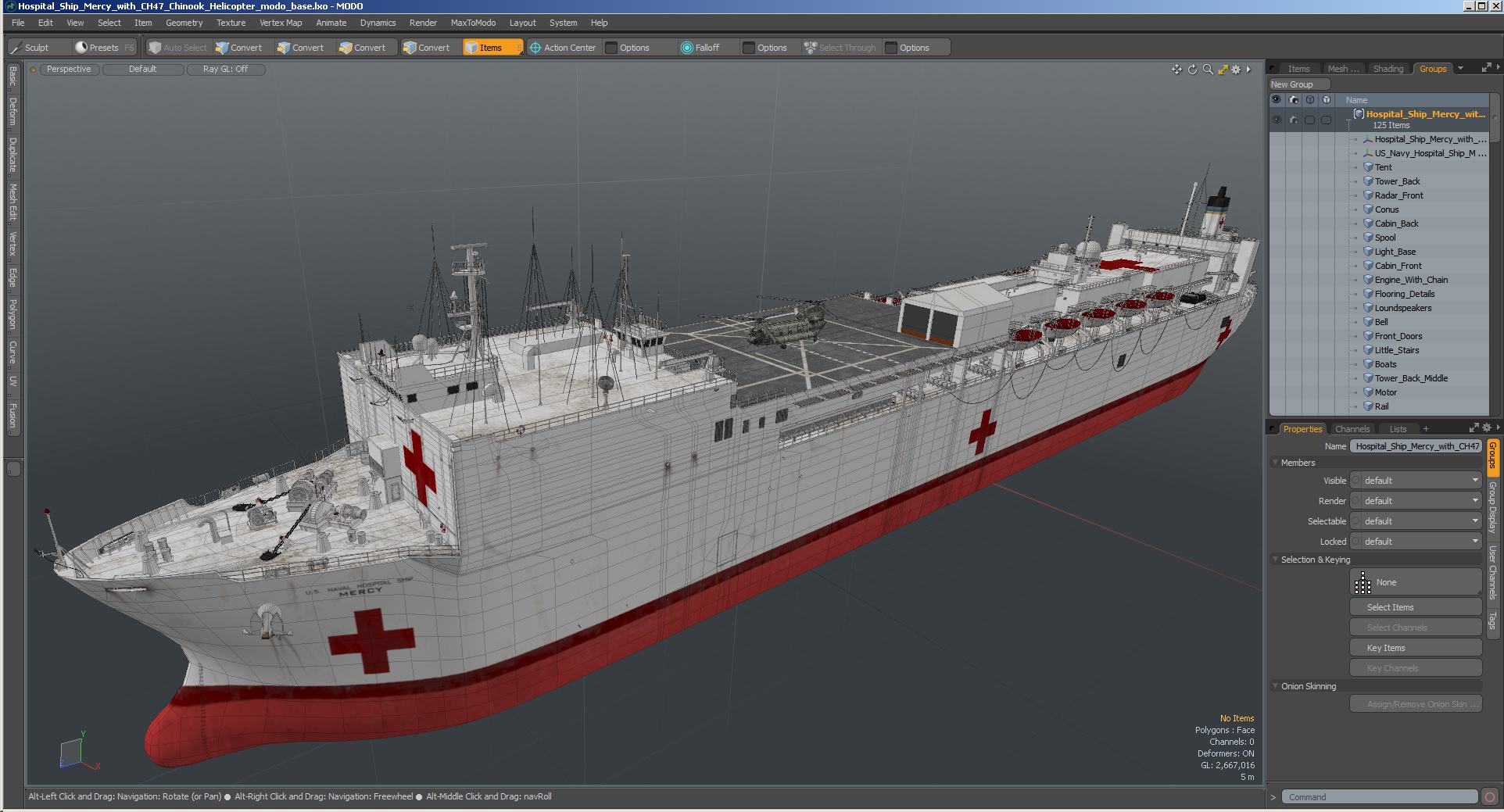Open the Render default dropdown
The height and width of the screenshot is (812, 1504).
1421,501
